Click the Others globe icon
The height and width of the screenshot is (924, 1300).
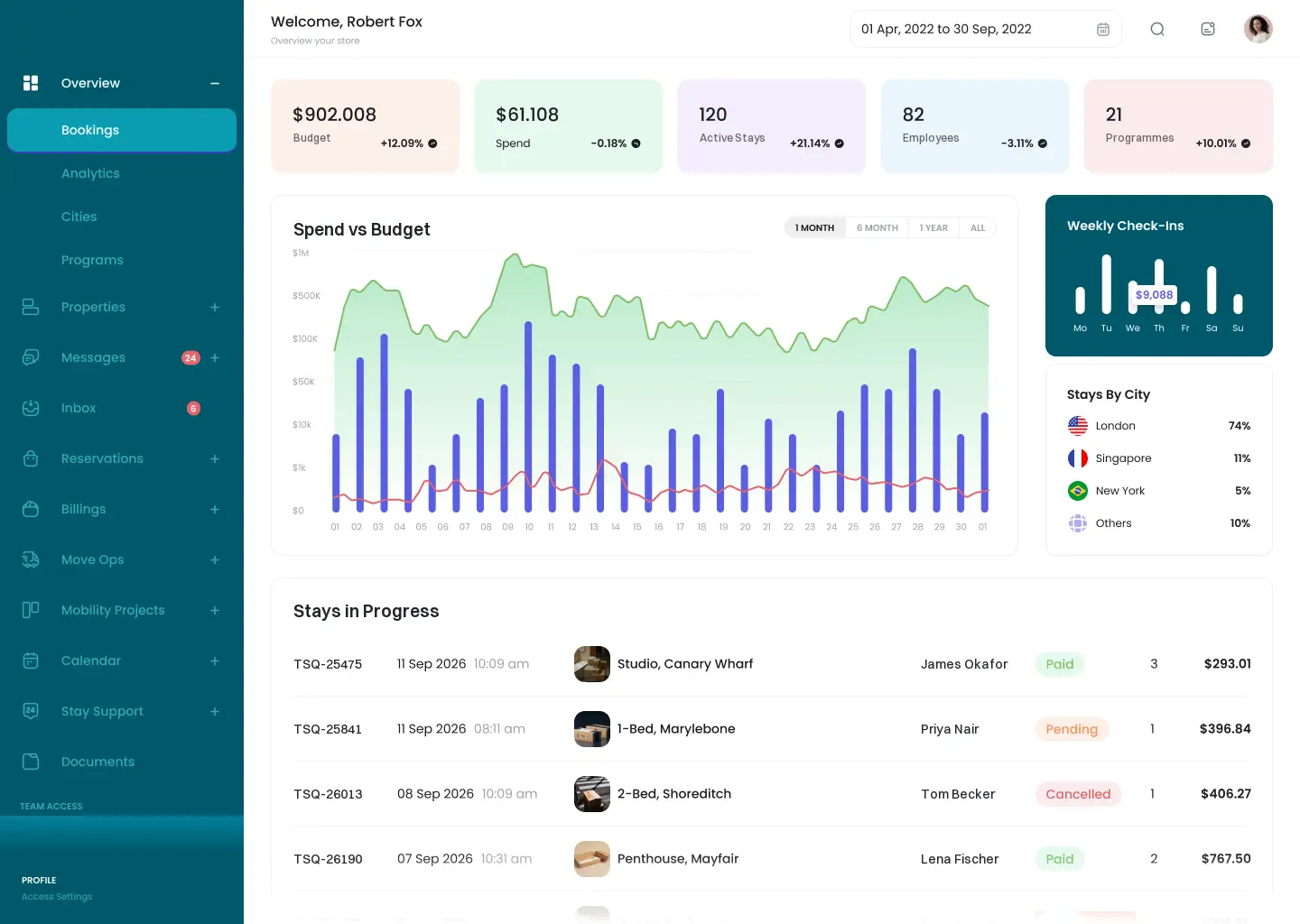(x=1078, y=523)
